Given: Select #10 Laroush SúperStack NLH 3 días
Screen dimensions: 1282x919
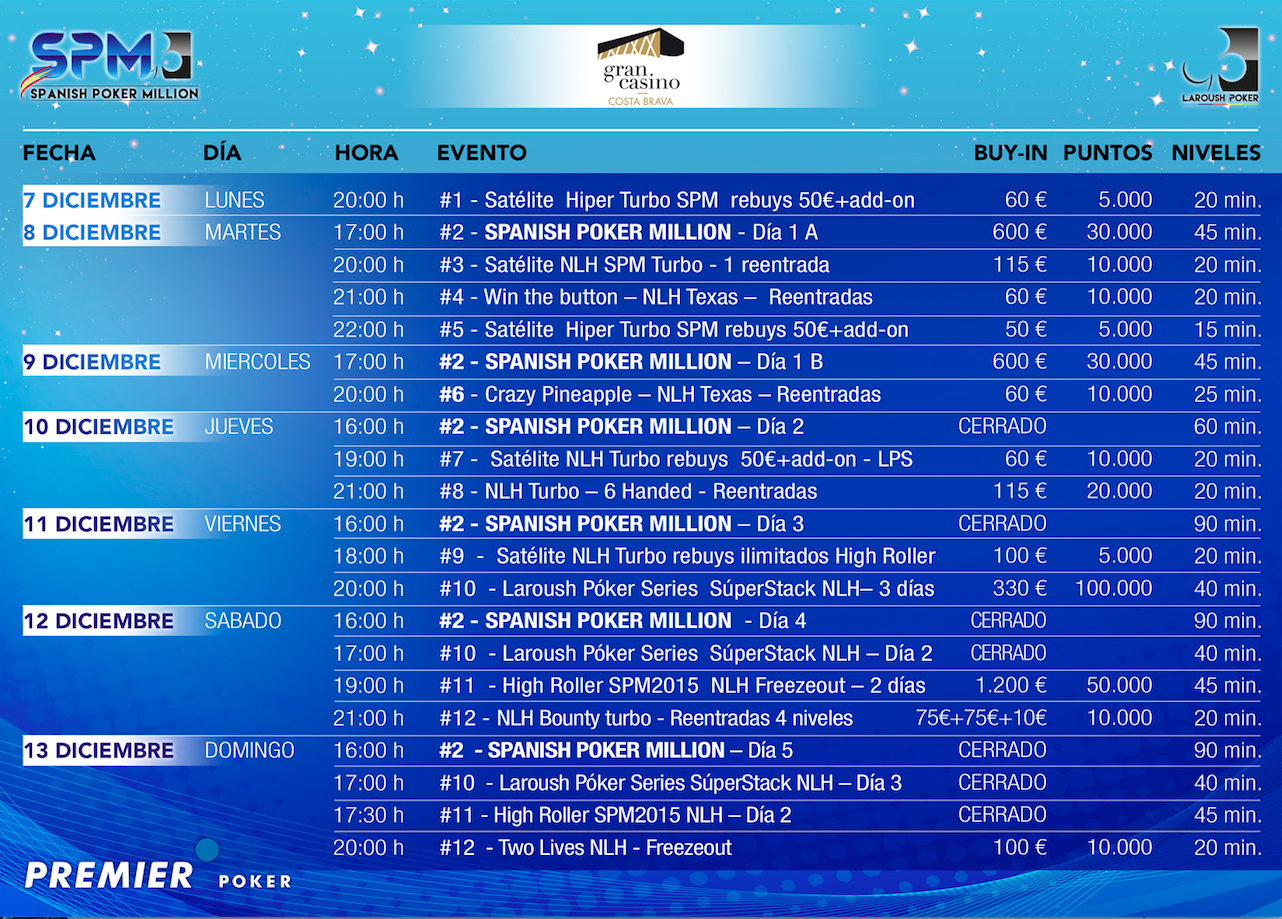Looking at the screenshot, I should (687, 588).
